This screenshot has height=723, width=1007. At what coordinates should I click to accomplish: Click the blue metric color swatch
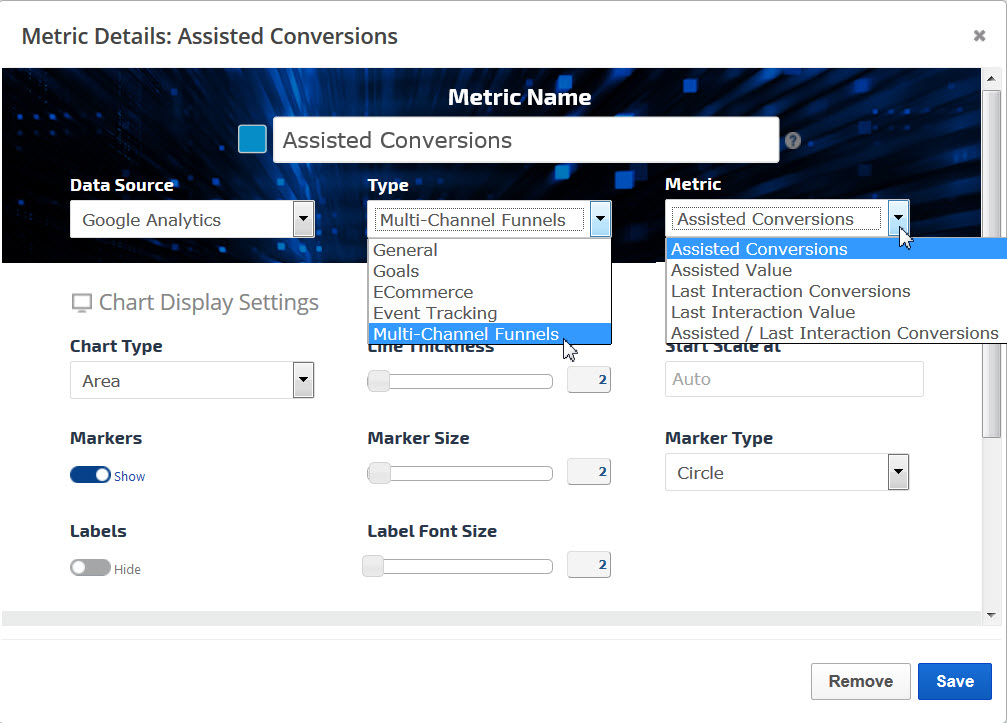click(x=252, y=140)
